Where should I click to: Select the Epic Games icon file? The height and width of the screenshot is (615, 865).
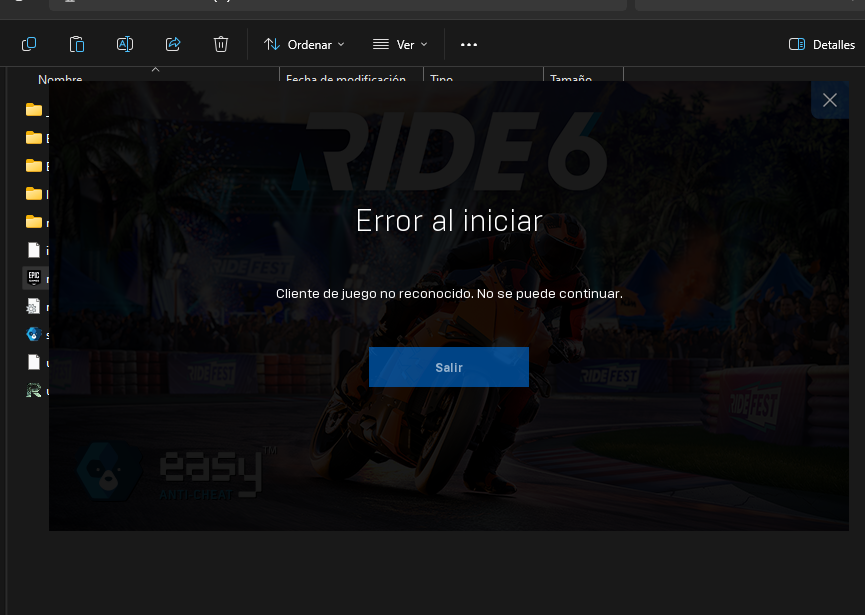[x=34, y=277]
